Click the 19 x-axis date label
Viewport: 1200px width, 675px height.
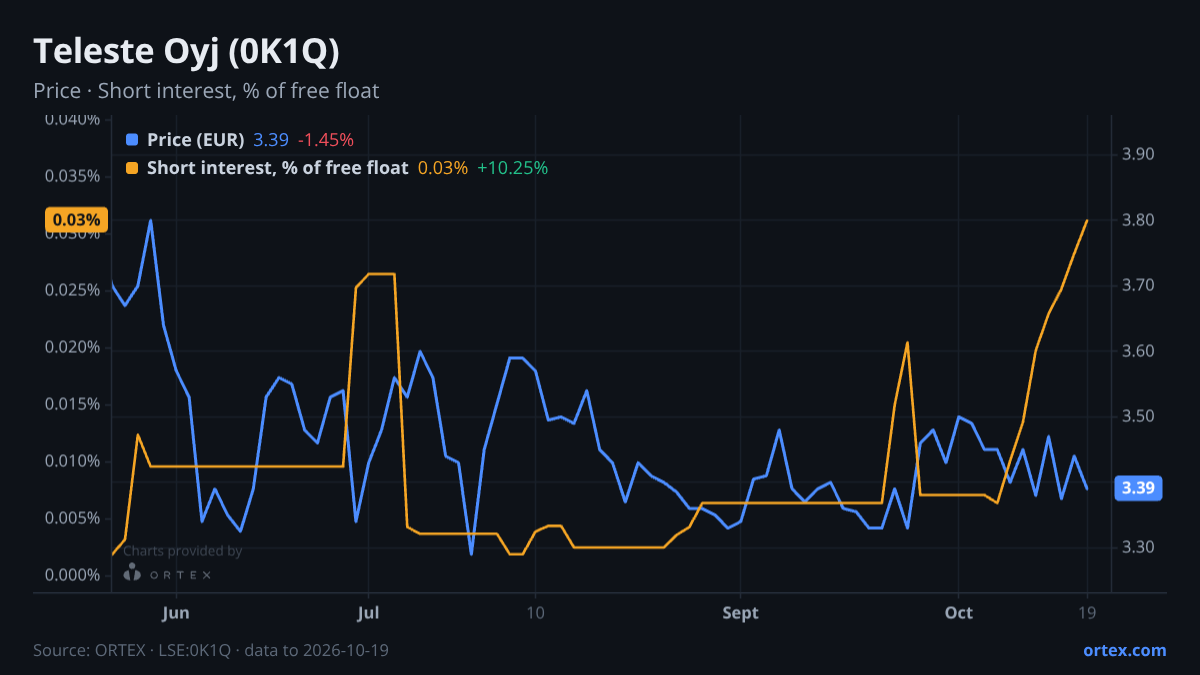[1087, 612]
